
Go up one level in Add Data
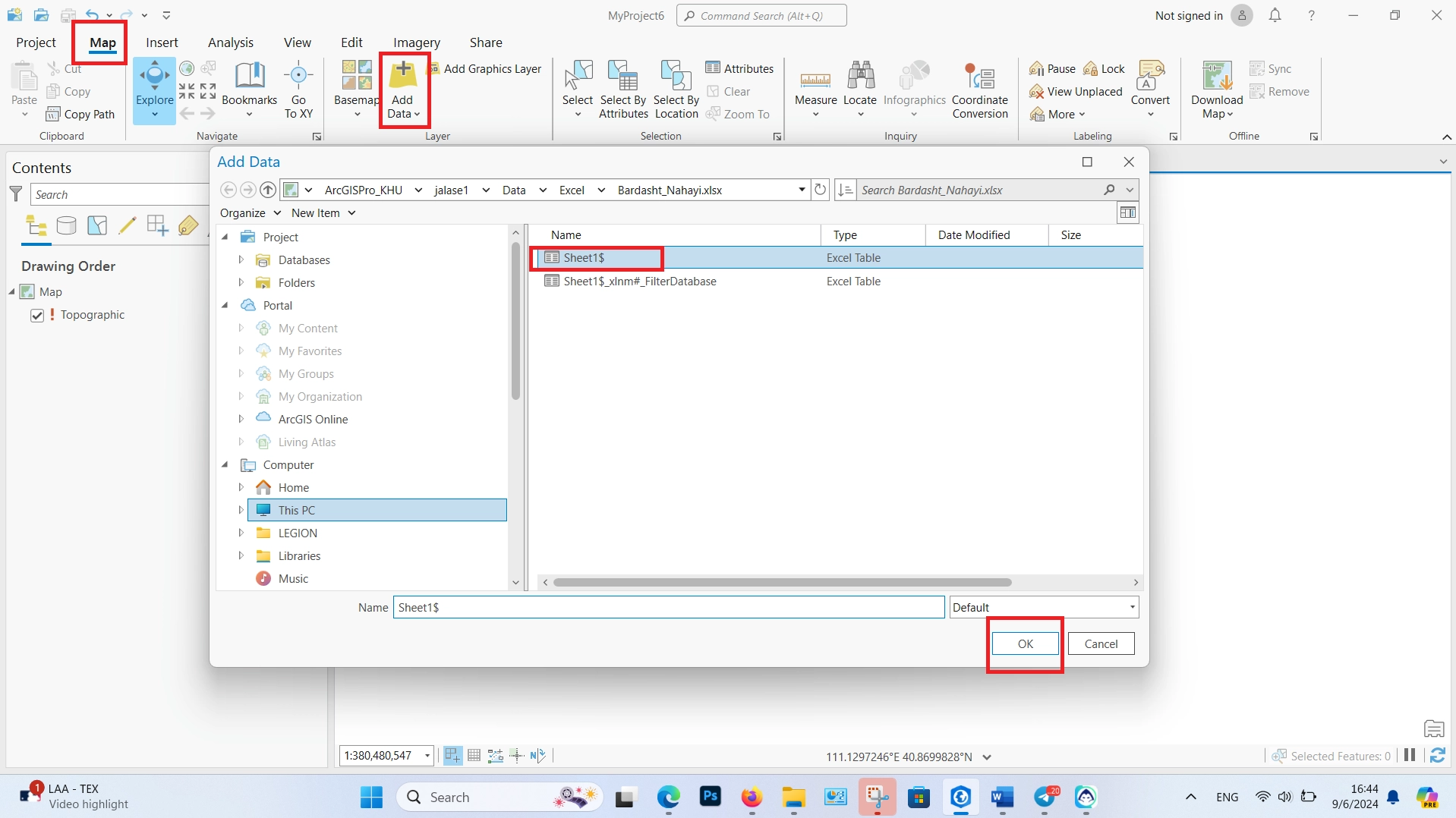(x=268, y=190)
